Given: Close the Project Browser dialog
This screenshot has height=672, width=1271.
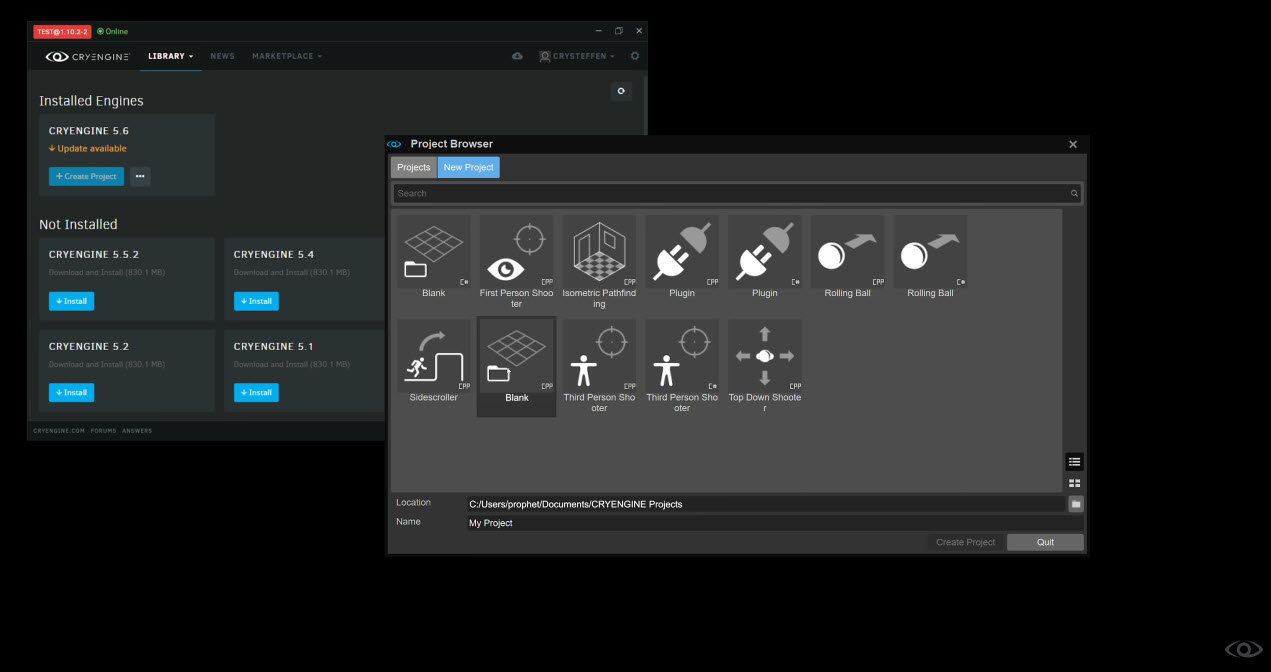Looking at the screenshot, I should pyautogui.click(x=1073, y=144).
